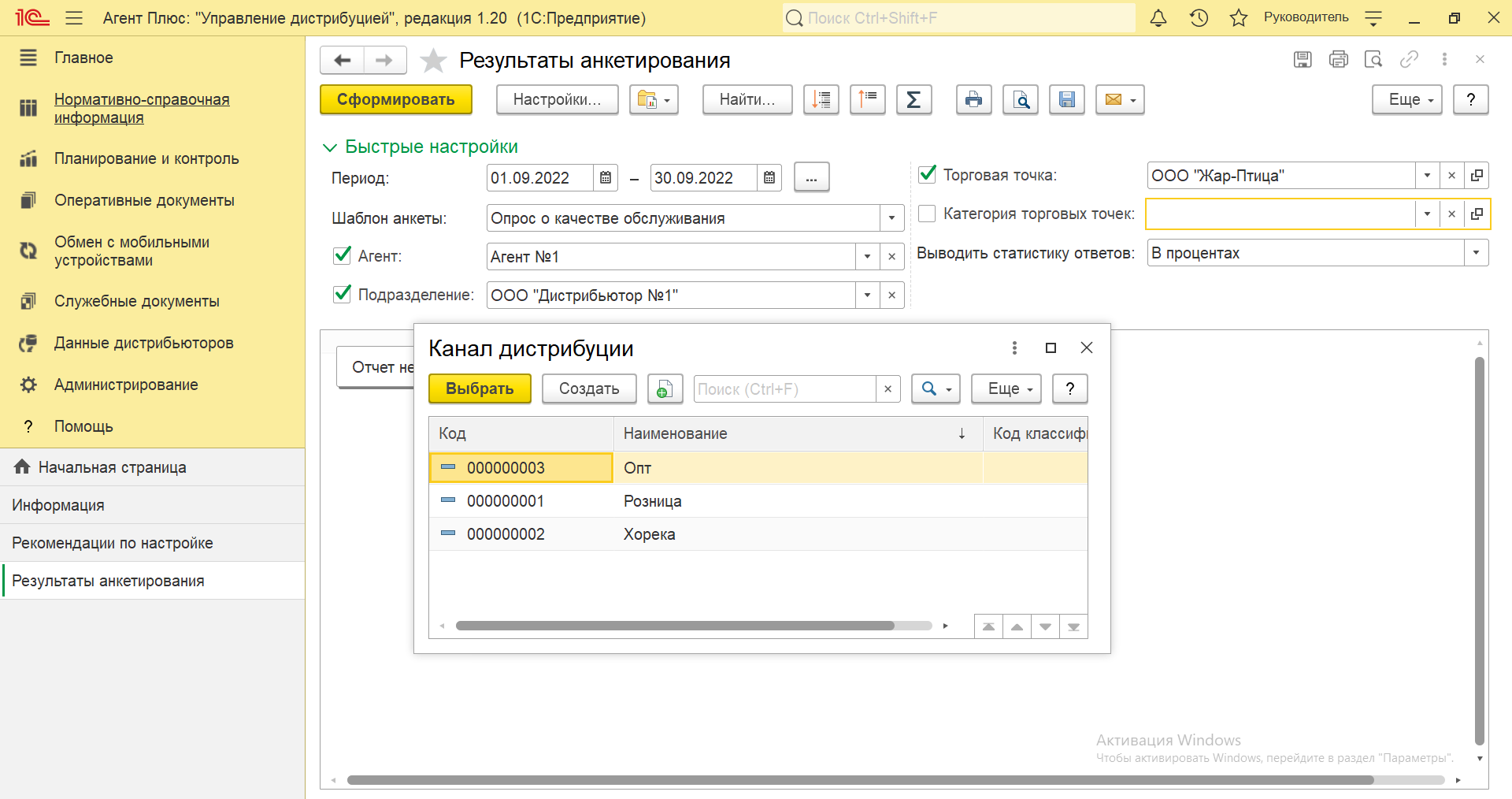The height and width of the screenshot is (799, 1512).
Task: Click Создать in Канал дистрибуции dialog
Action: click(589, 388)
